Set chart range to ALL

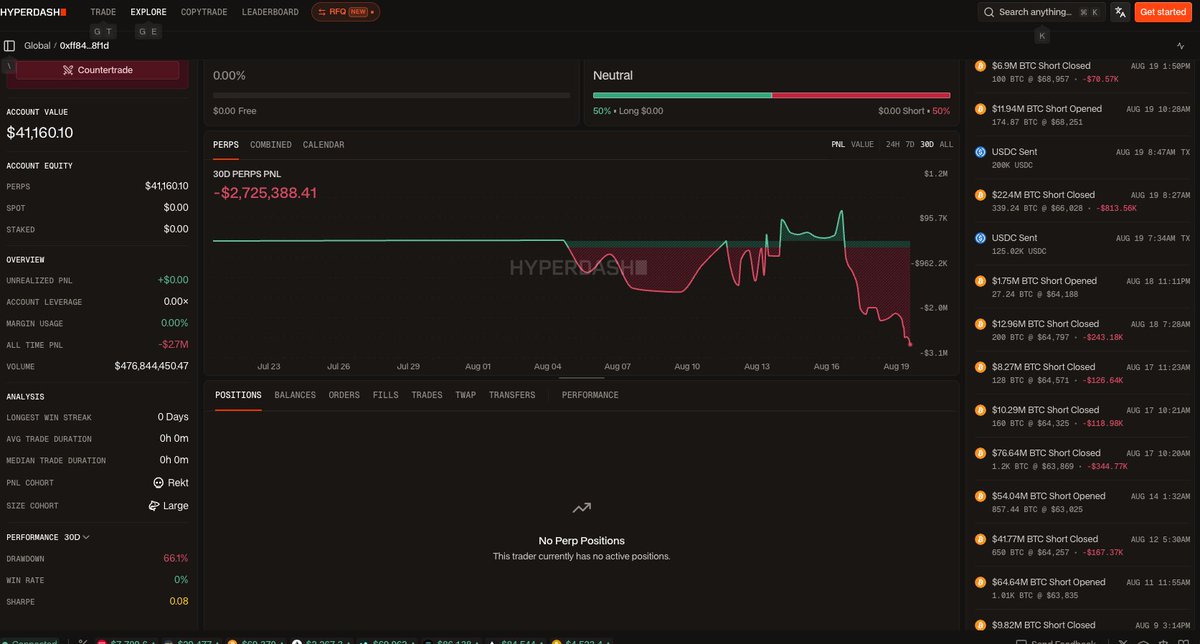[947, 145]
